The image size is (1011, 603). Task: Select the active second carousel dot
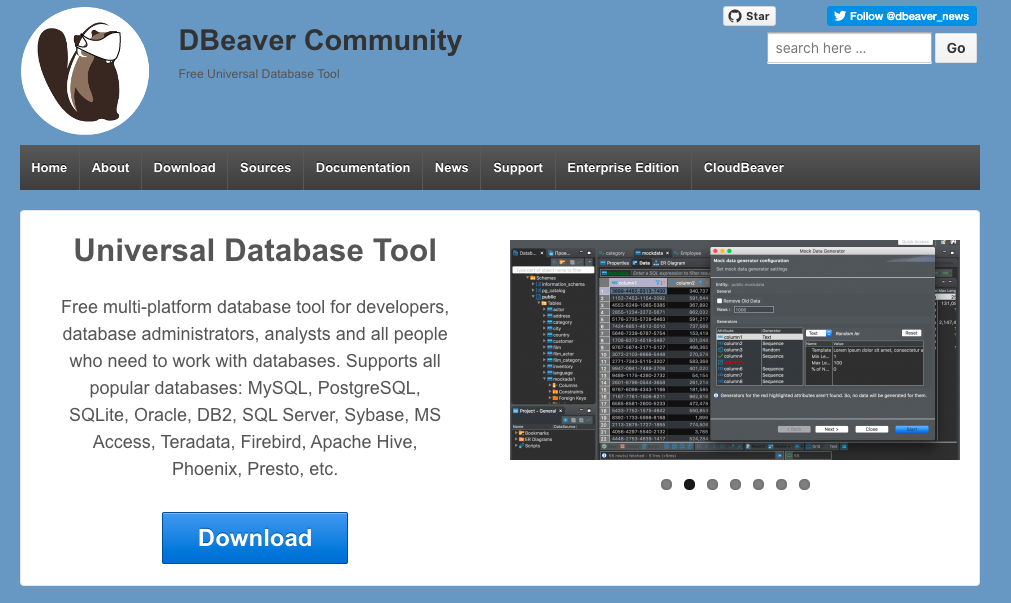[x=689, y=484]
